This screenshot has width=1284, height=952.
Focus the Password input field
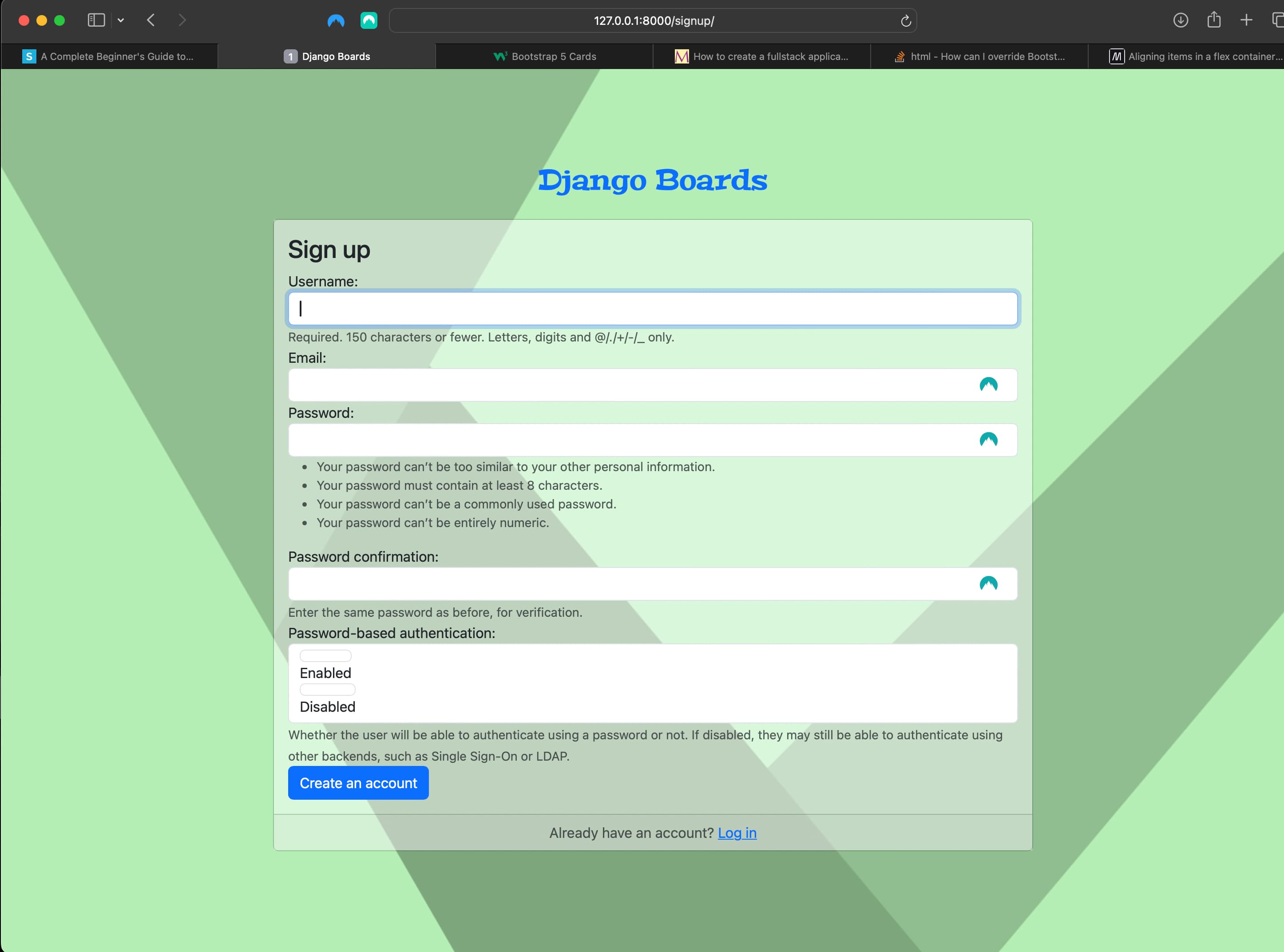(653, 440)
